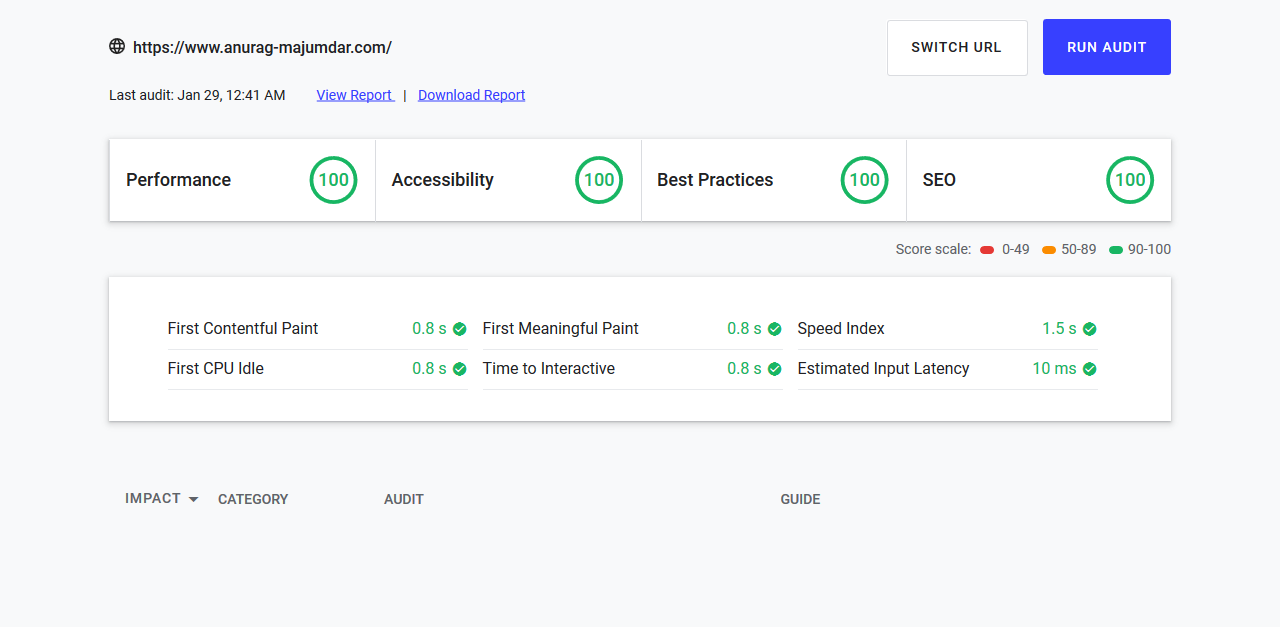Click the Speed Index green checkmark icon
Image resolution: width=1280 pixels, height=627 pixels.
(1090, 329)
